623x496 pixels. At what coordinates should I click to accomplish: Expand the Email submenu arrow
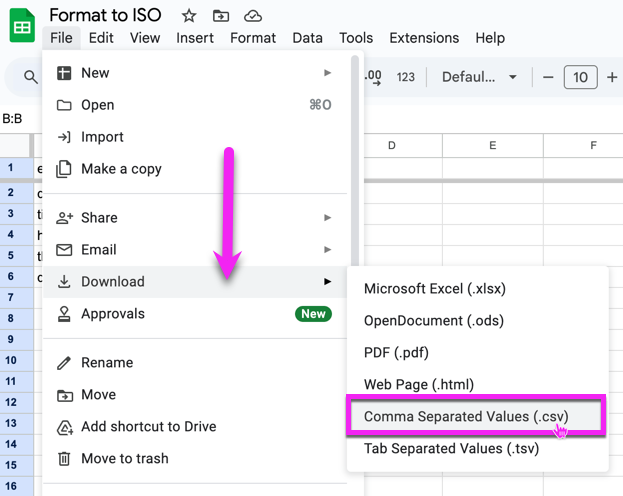[x=327, y=250]
